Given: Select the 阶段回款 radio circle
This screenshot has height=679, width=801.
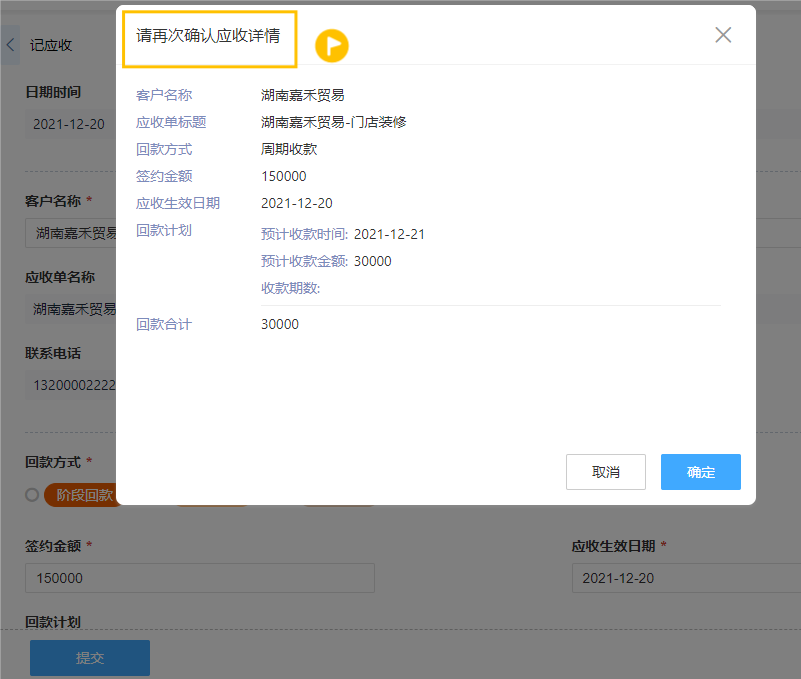Looking at the screenshot, I should [x=32, y=495].
